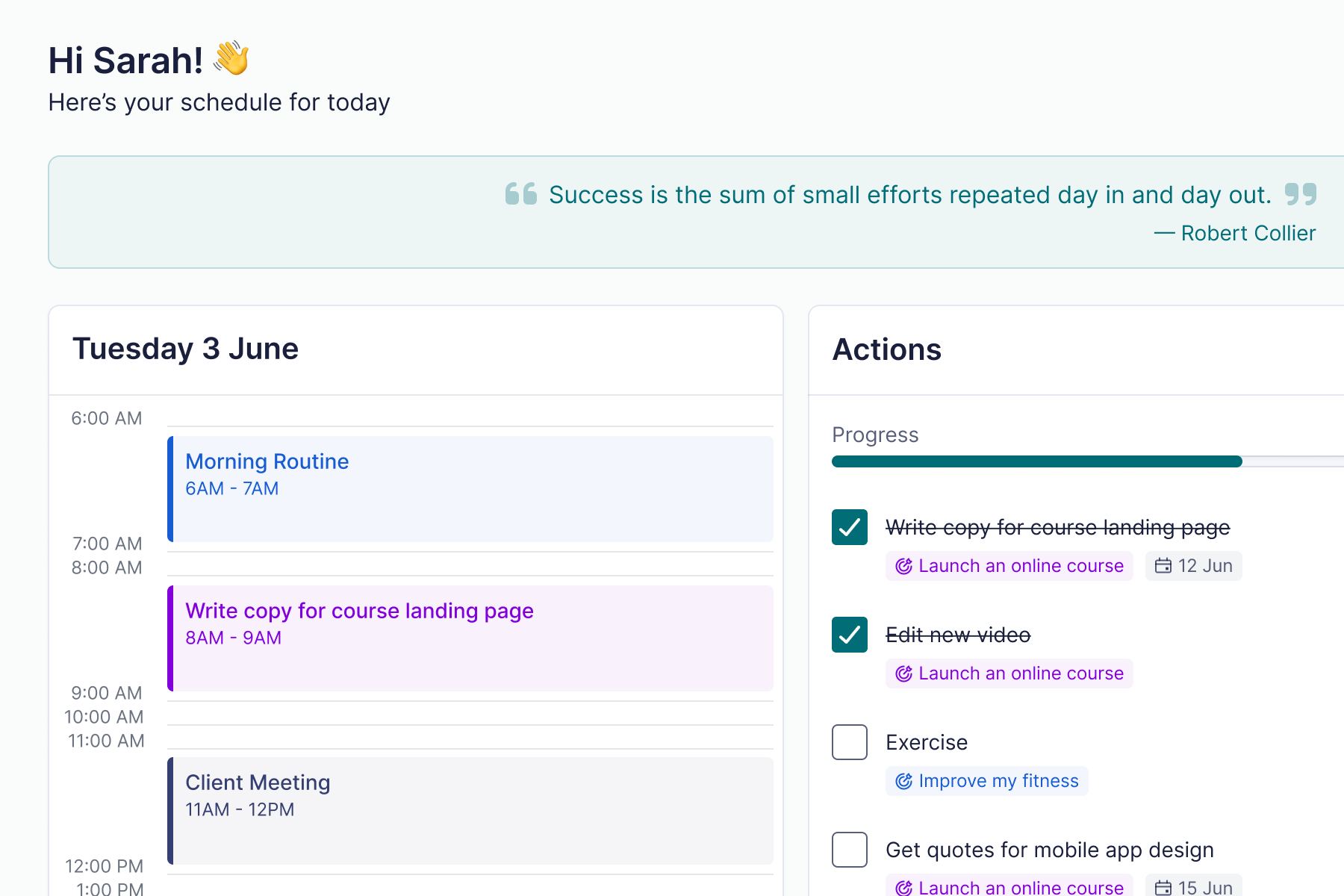The width and height of the screenshot is (1344, 896).
Task: Mark 'Get quotes for mobile app design' done
Action: coord(850,850)
